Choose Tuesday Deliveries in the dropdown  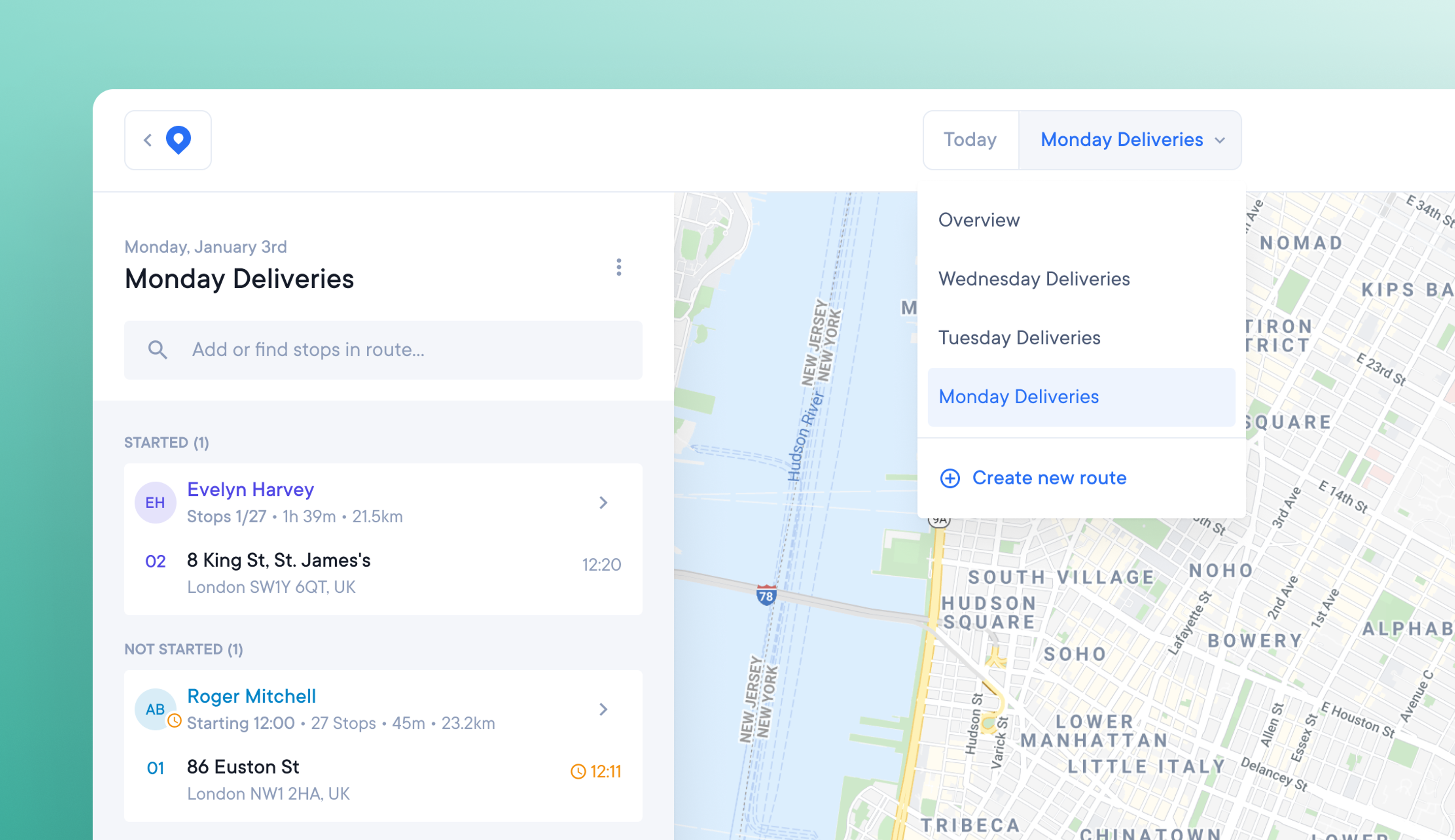click(x=1081, y=338)
